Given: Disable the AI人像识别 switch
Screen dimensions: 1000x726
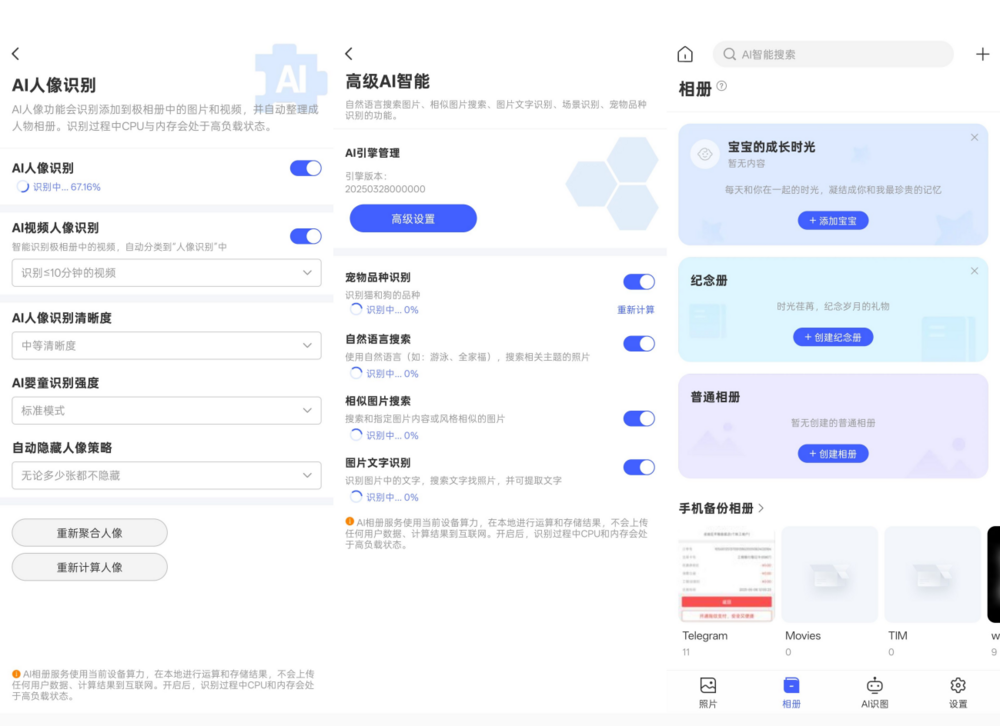Looking at the screenshot, I should pos(305,168).
